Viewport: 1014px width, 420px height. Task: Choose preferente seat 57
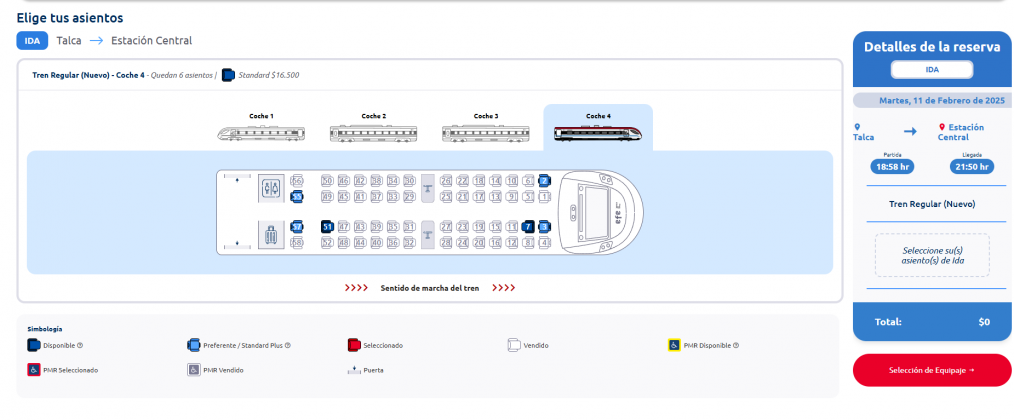(297, 227)
